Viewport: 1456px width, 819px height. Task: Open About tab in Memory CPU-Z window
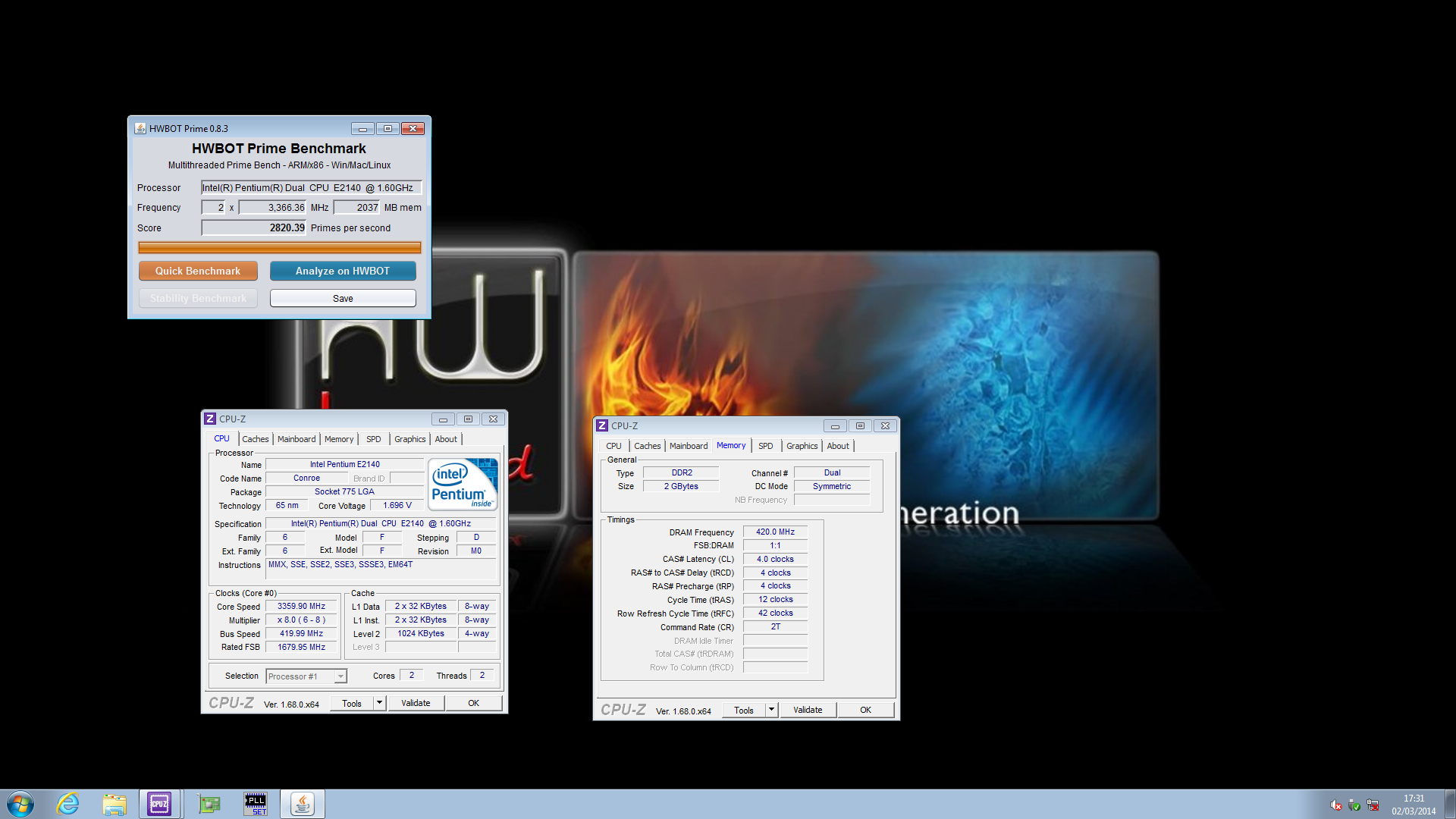(x=838, y=446)
